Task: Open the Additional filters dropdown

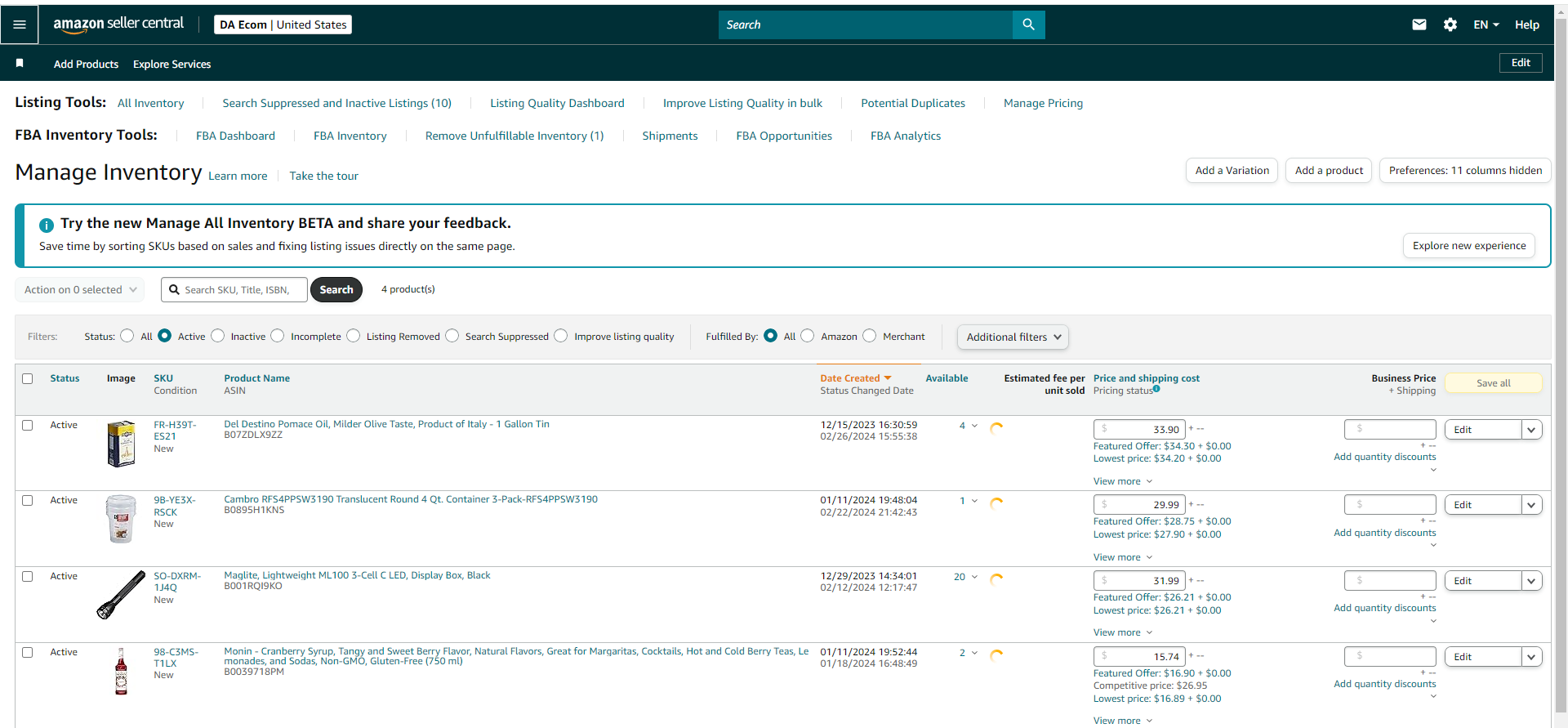Action: coord(1013,337)
